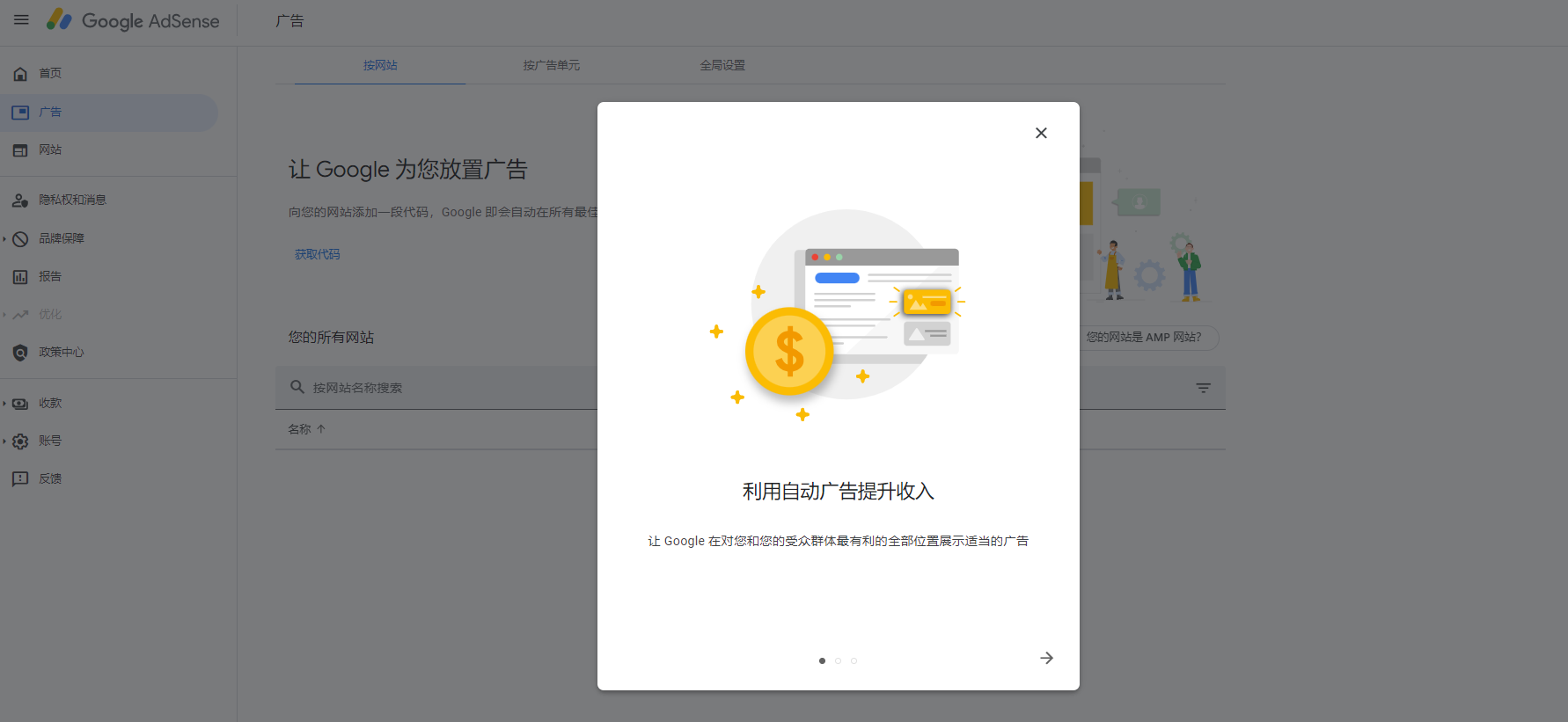The image size is (1568, 722).
Task: Click the Google AdSense logo
Action: [x=133, y=20]
